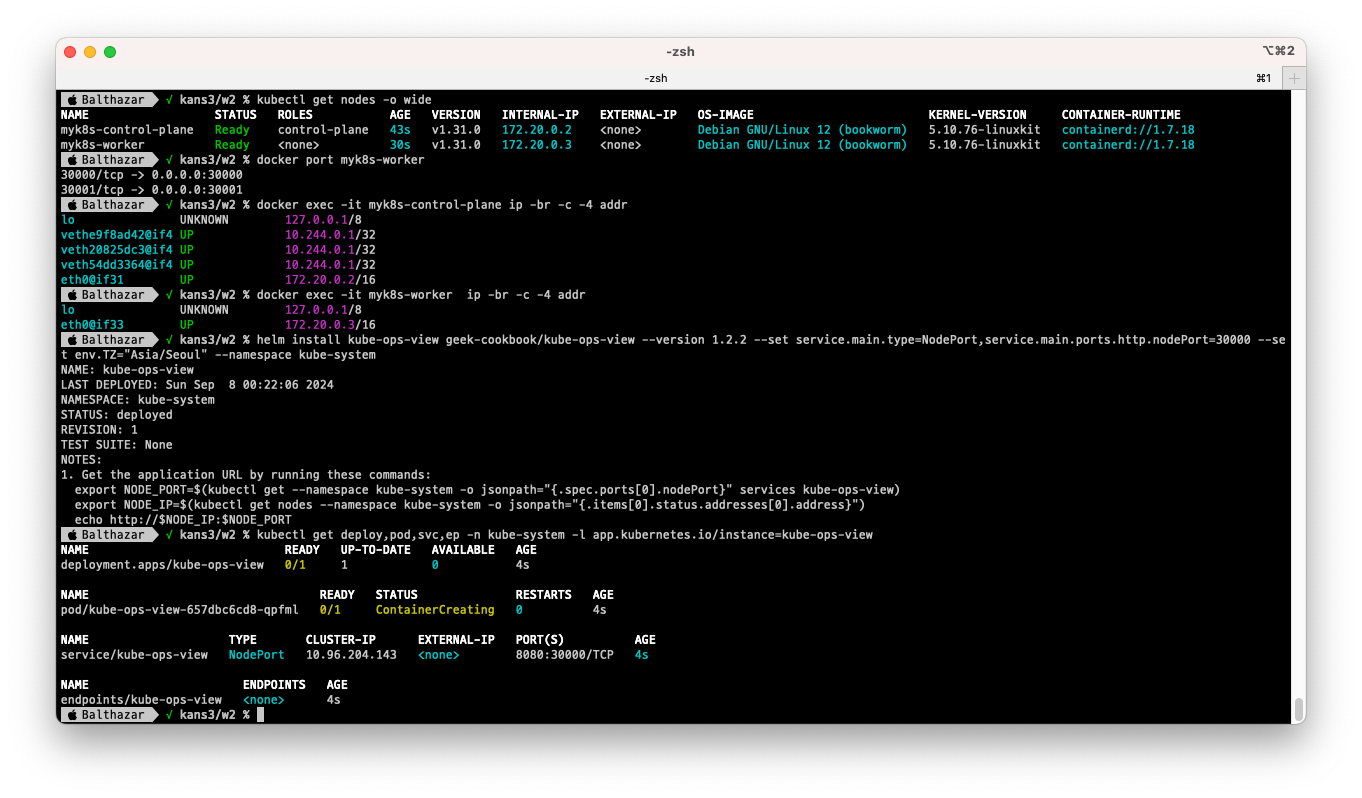Click the text 'deployment.apps/kube-ops-view'
The height and width of the screenshot is (798, 1362).
pyautogui.click(x=162, y=565)
